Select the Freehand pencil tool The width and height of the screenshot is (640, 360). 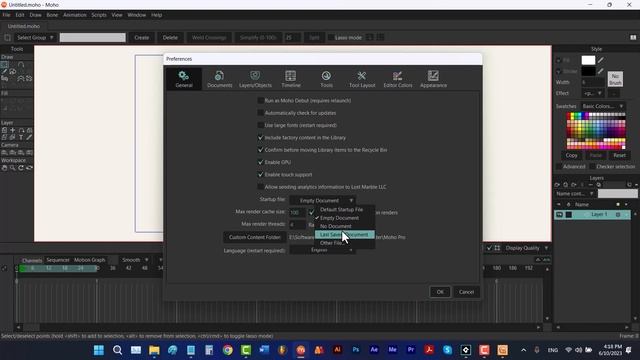[4, 71]
